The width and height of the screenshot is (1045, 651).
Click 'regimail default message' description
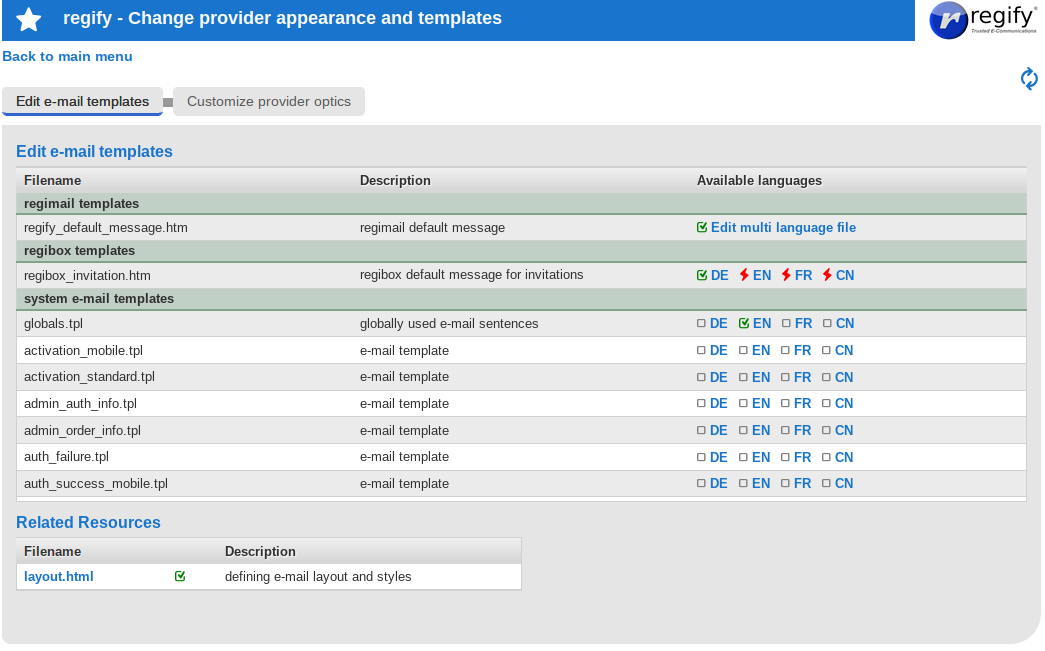[433, 227]
